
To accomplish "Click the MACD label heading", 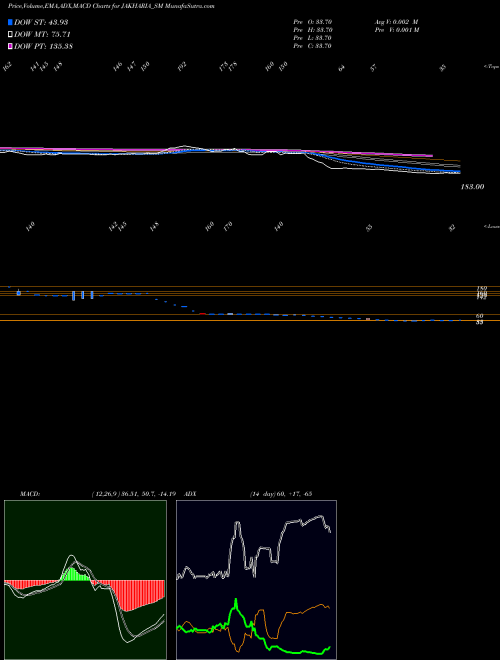I will (x=30, y=493).
